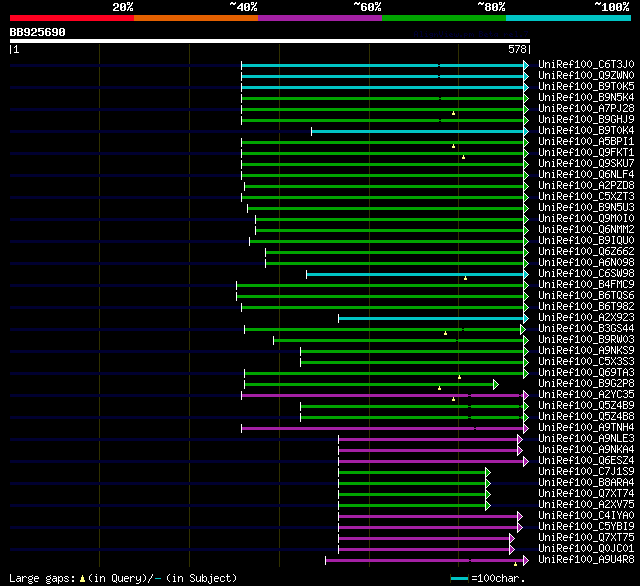Click the red 20% identity legend segment
This screenshot has width=640, height=586.
[72, 18]
